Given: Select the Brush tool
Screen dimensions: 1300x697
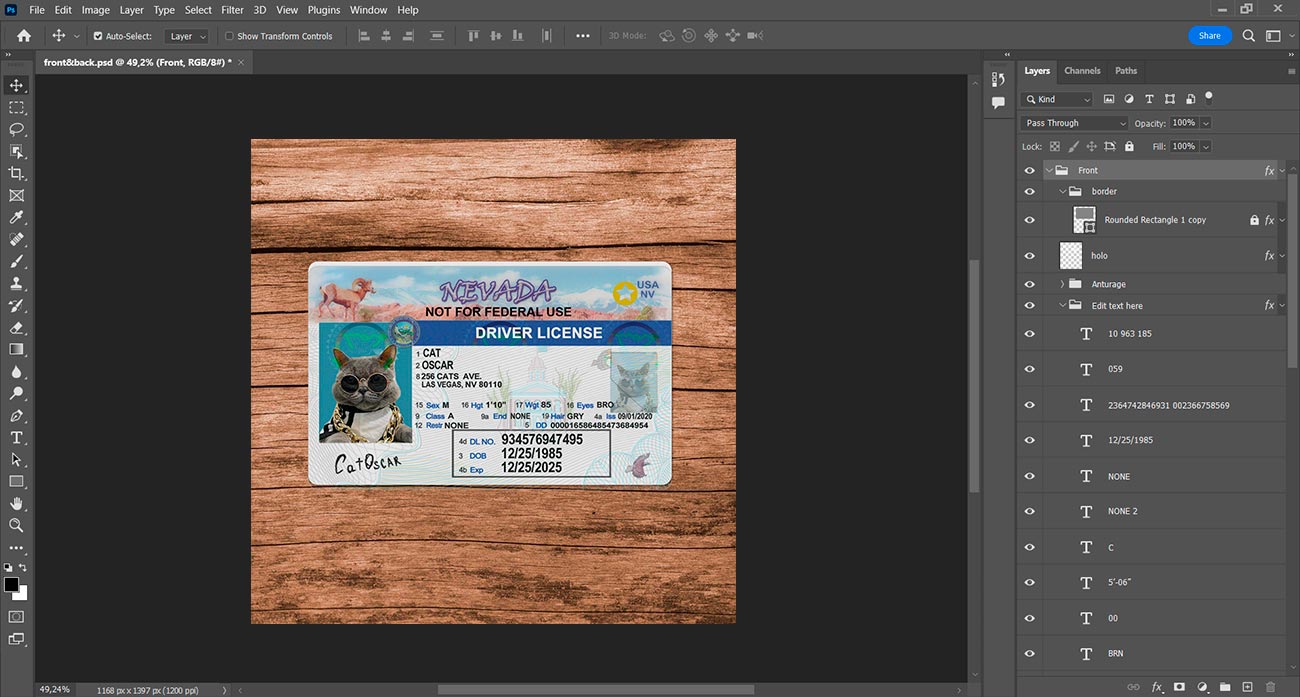Looking at the screenshot, I should pos(16,262).
